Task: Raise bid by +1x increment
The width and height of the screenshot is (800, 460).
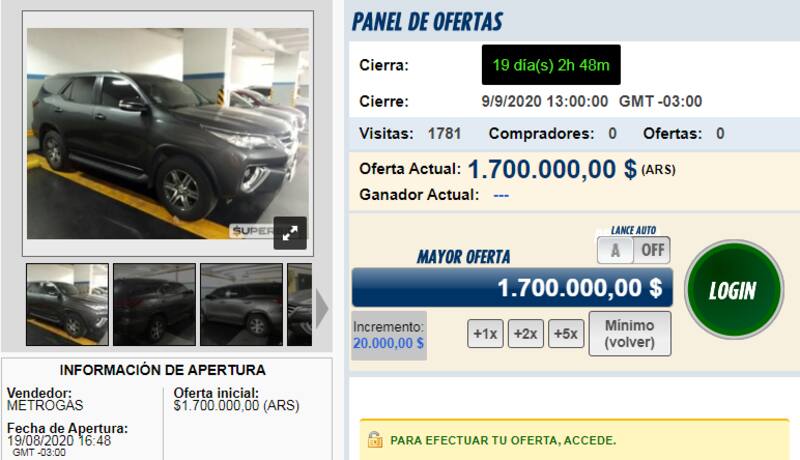Action: pos(485,334)
